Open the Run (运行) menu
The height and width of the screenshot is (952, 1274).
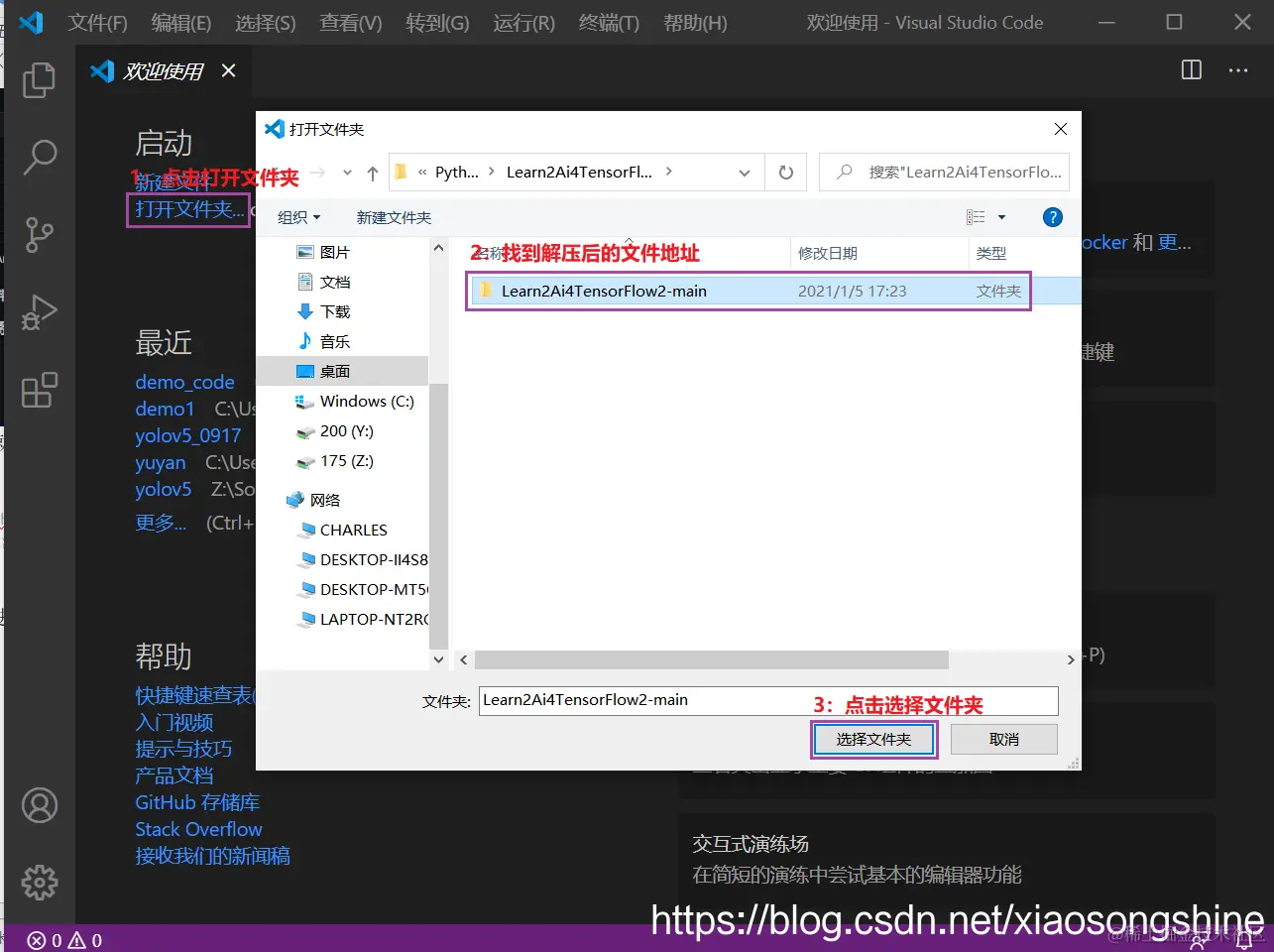click(x=523, y=22)
